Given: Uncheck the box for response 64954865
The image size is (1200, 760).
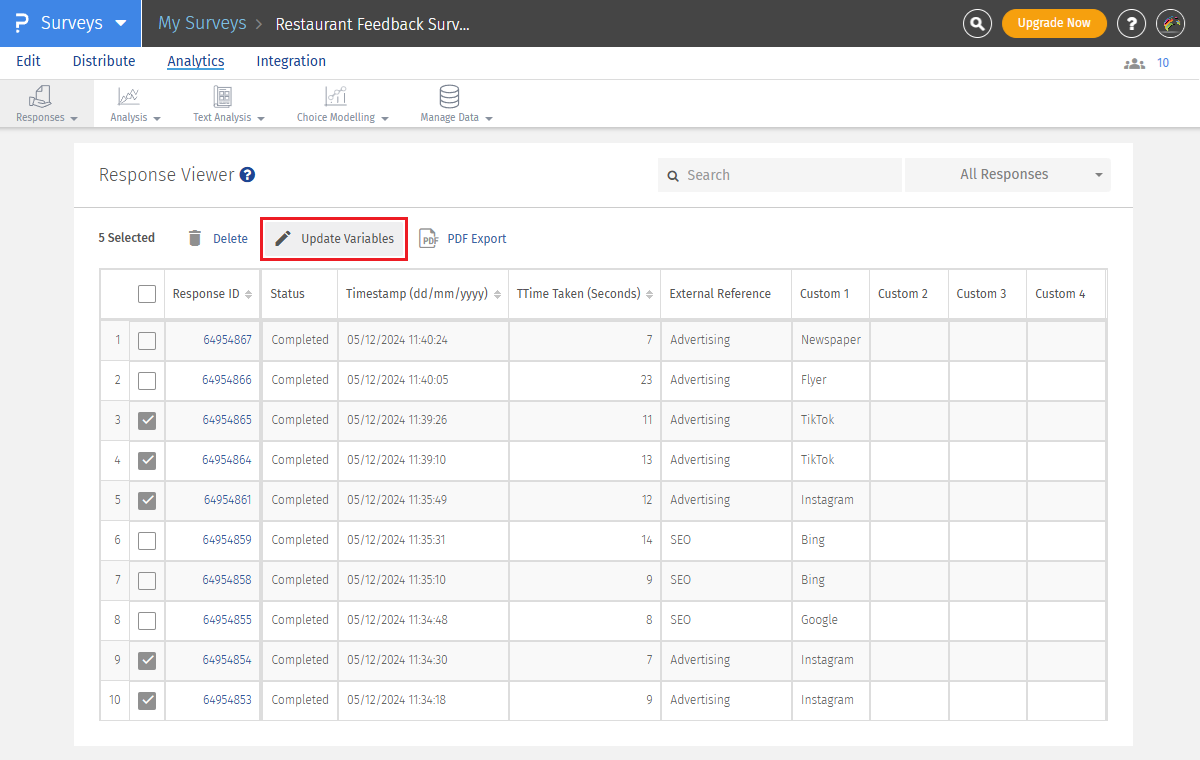Looking at the screenshot, I should coord(147,420).
